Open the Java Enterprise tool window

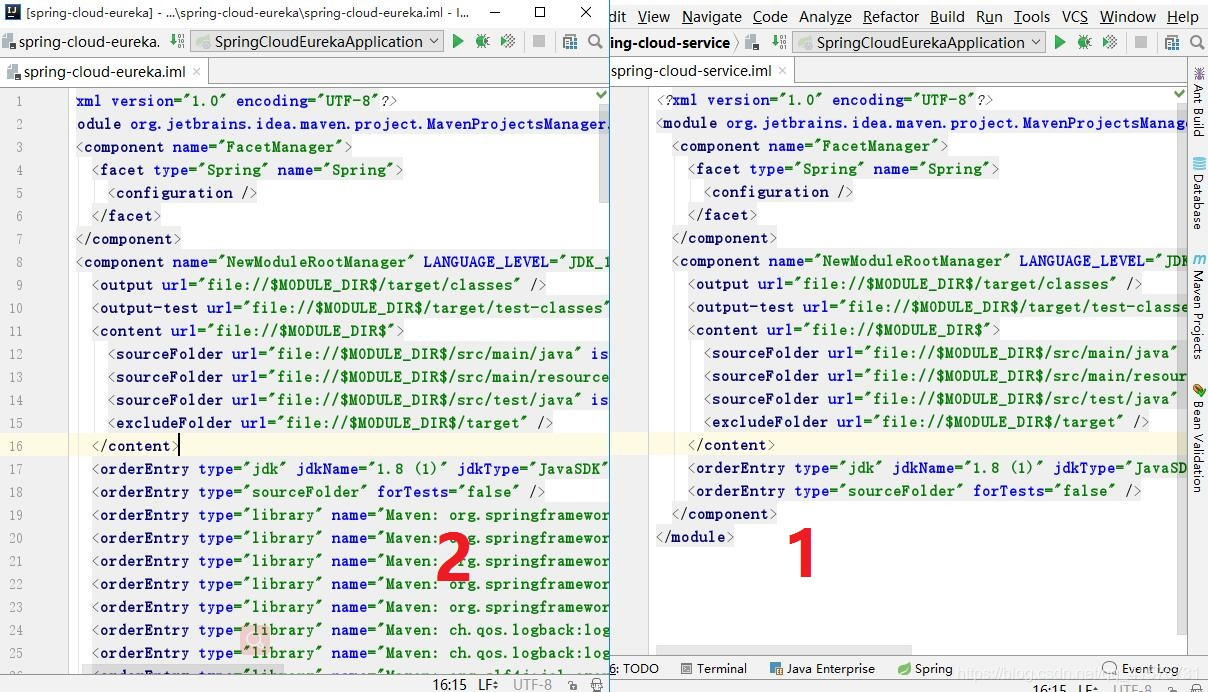[x=822, y=668]
